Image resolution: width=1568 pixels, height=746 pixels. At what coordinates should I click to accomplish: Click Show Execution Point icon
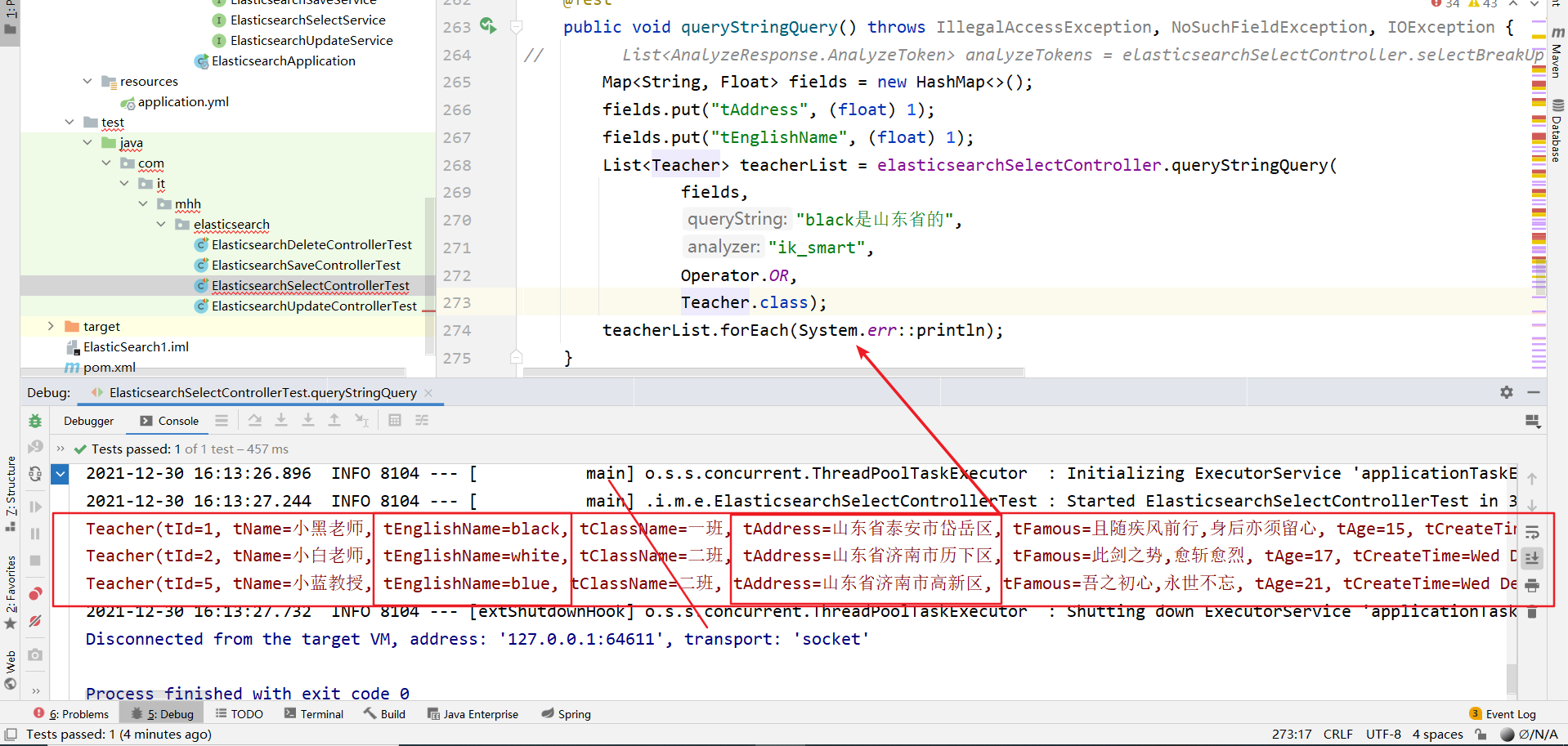point(222,420)
